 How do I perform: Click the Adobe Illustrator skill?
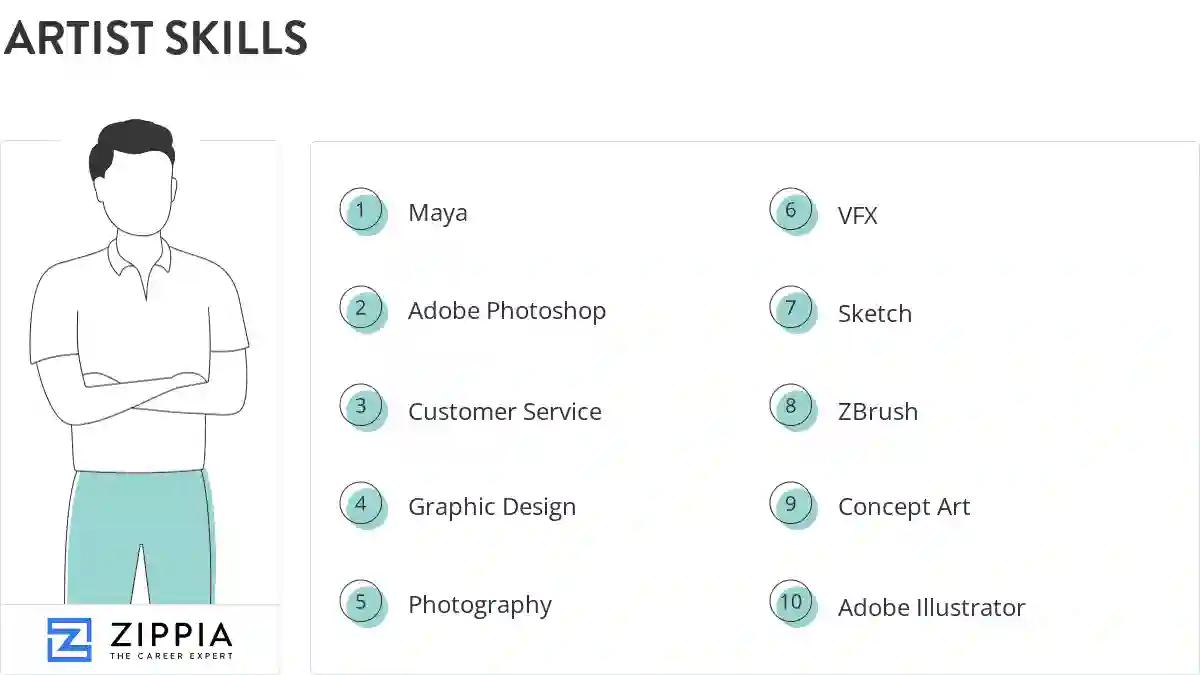[x=932, y=607]
